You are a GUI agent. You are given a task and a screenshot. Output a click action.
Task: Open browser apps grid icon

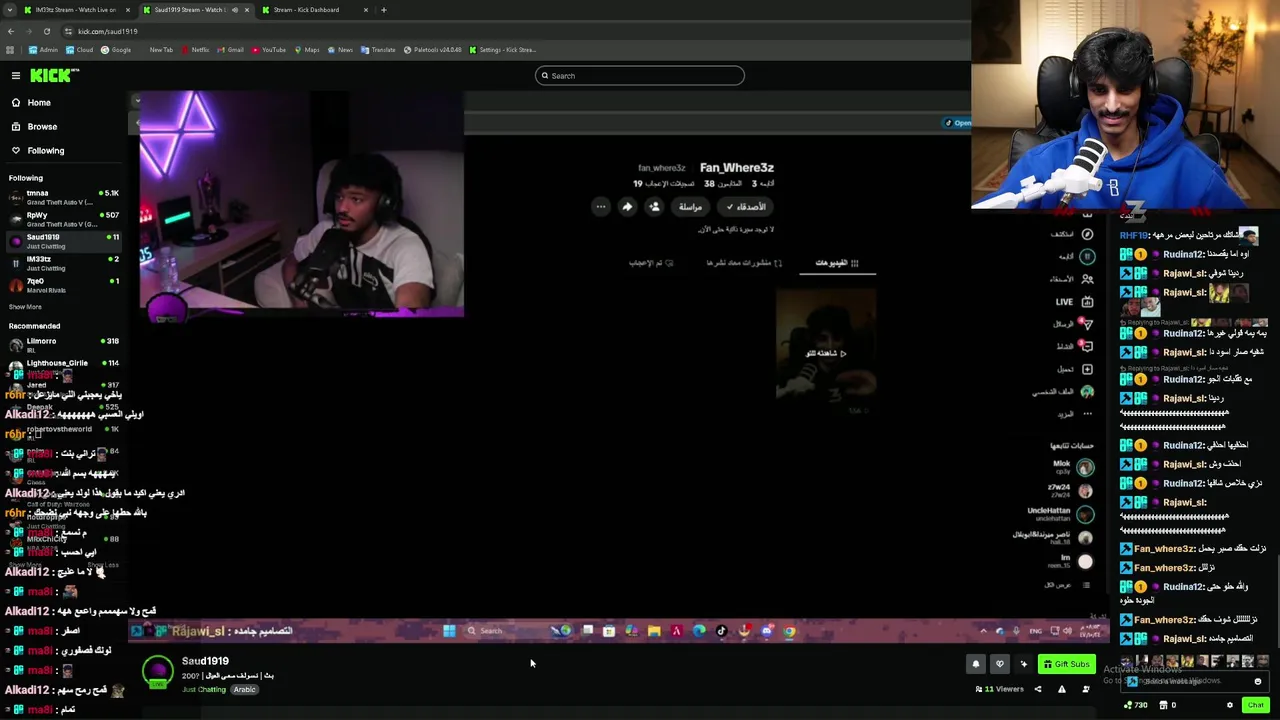click(10, 50)
